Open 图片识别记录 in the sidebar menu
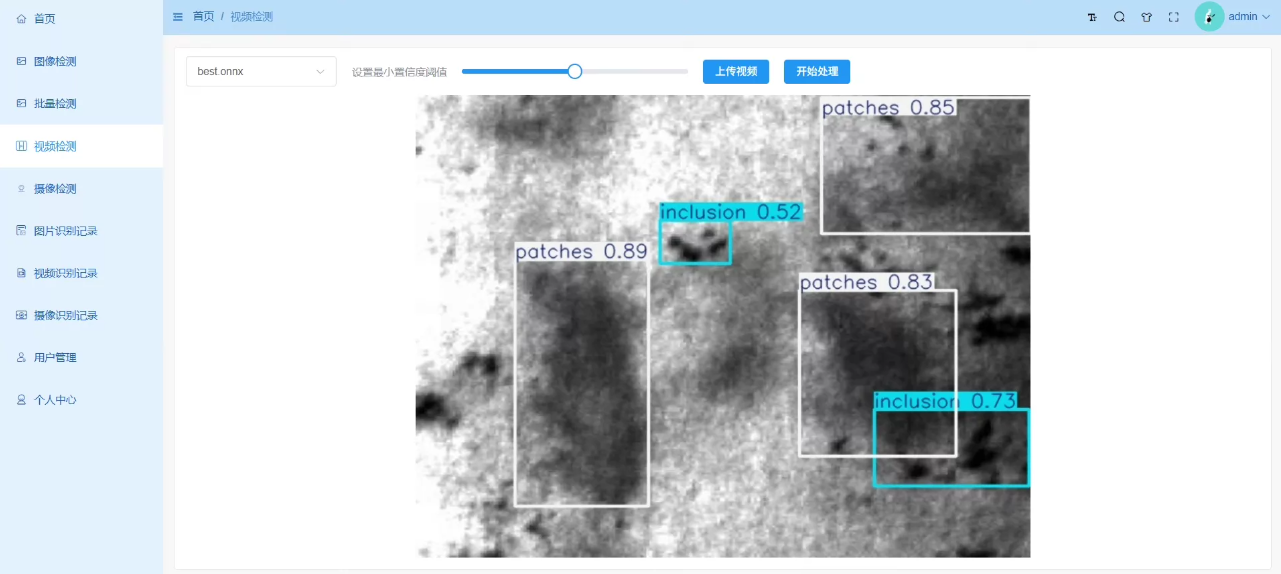This screenshot has width=1281, height=574. point(81,231)
